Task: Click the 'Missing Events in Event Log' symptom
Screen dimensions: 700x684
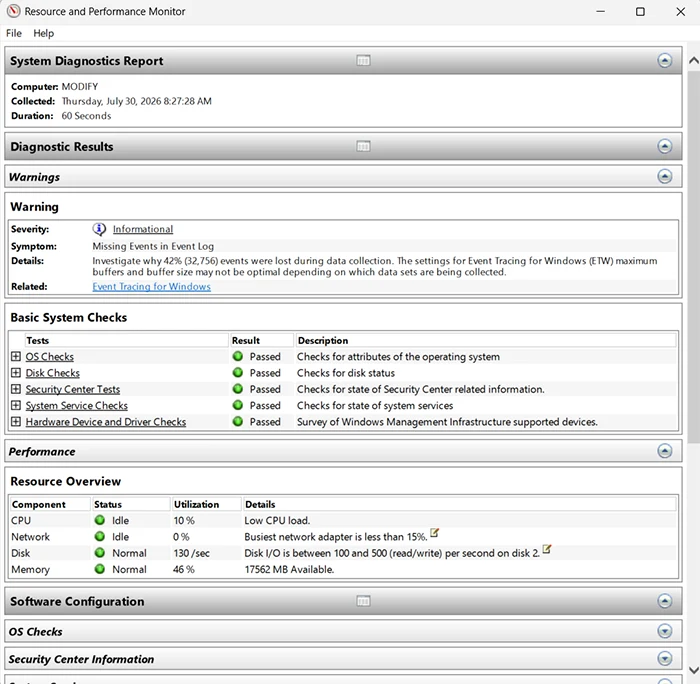Action: coord(153,246)
